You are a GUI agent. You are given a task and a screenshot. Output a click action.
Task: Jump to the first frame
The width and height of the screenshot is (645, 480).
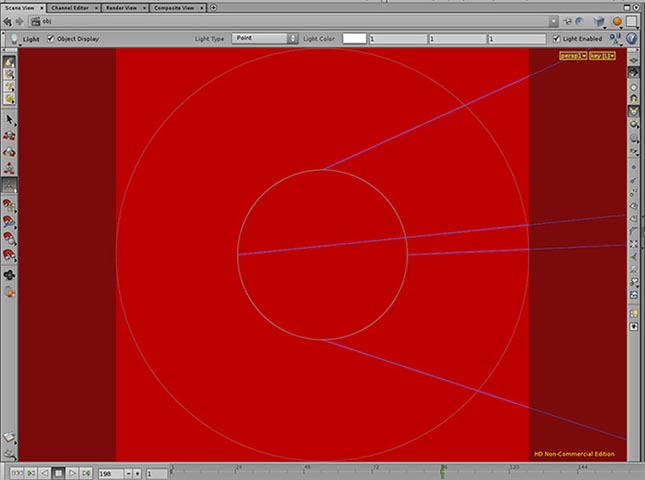point(31,473)
